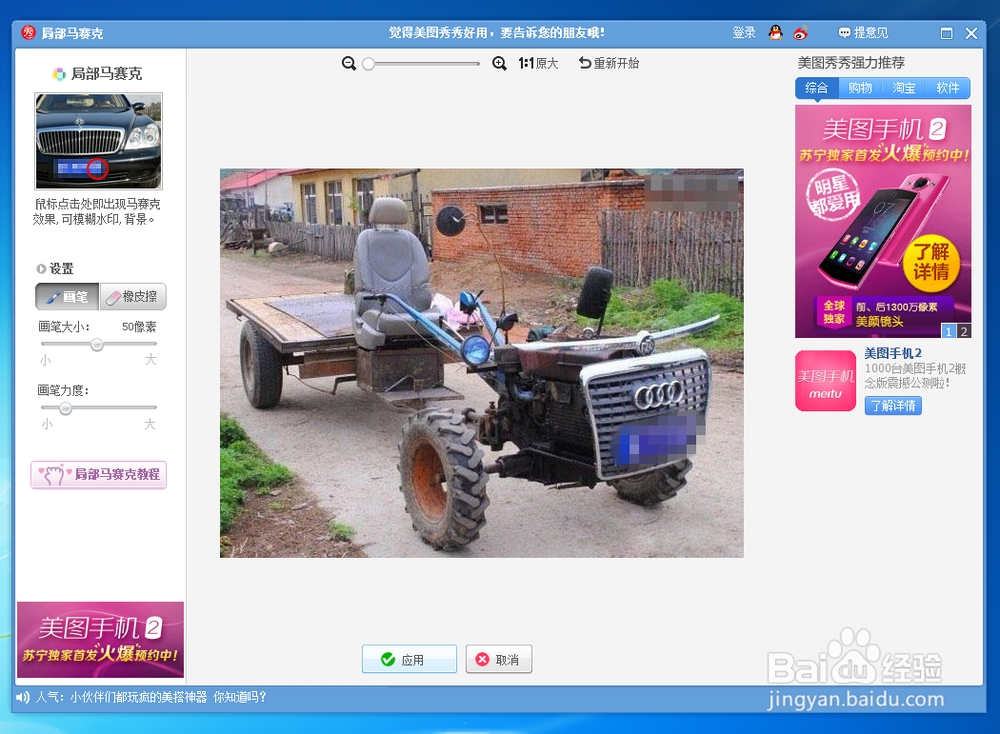The height and width of the screenshot is (734, 1000).
Task: Switch to the 综合 tab
Action: click(816, 88)
